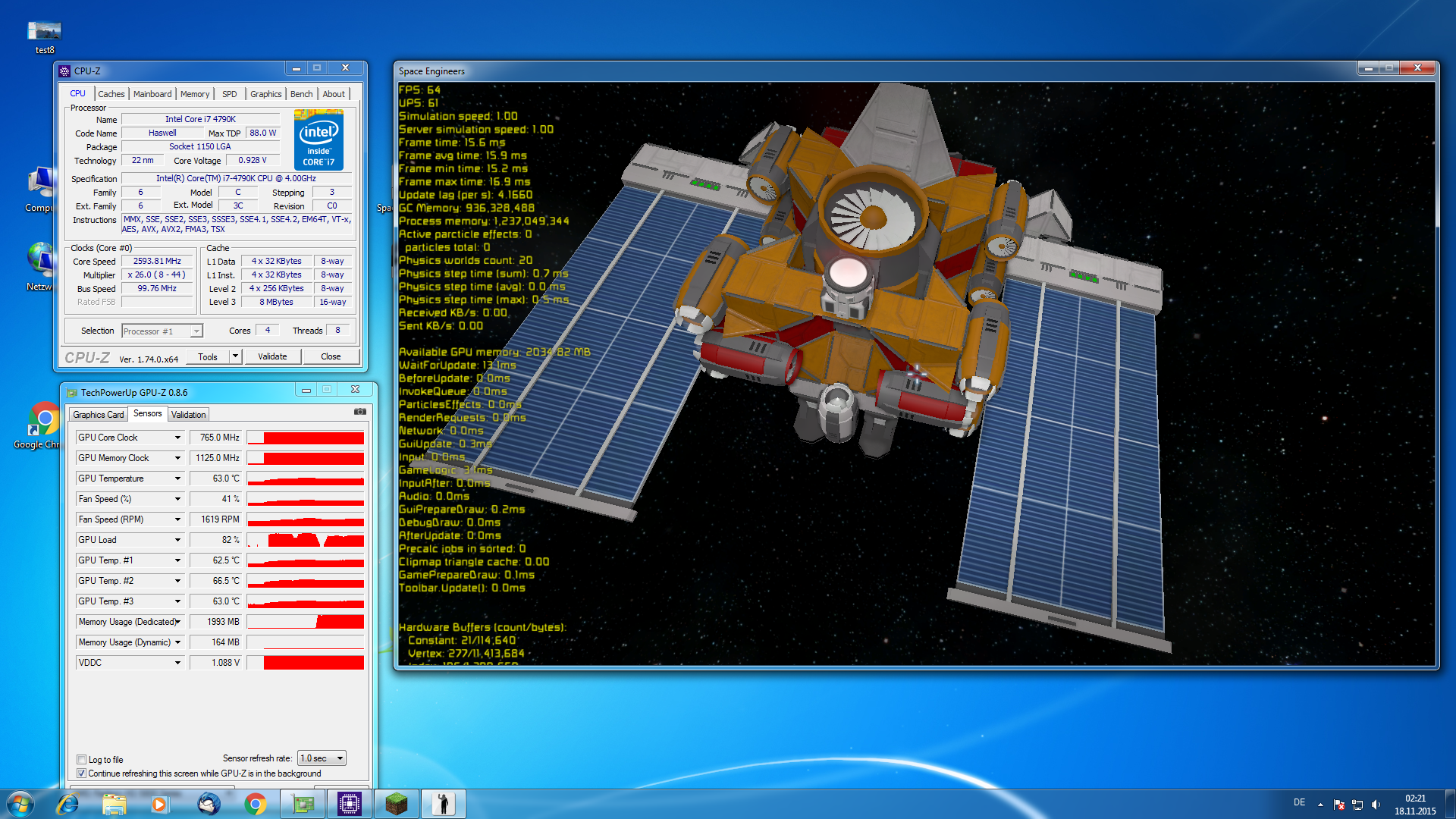The width and height of the screenshot is (1456, 819).
Task: Open the Computer desktop icon
Action: pos(39,190)
